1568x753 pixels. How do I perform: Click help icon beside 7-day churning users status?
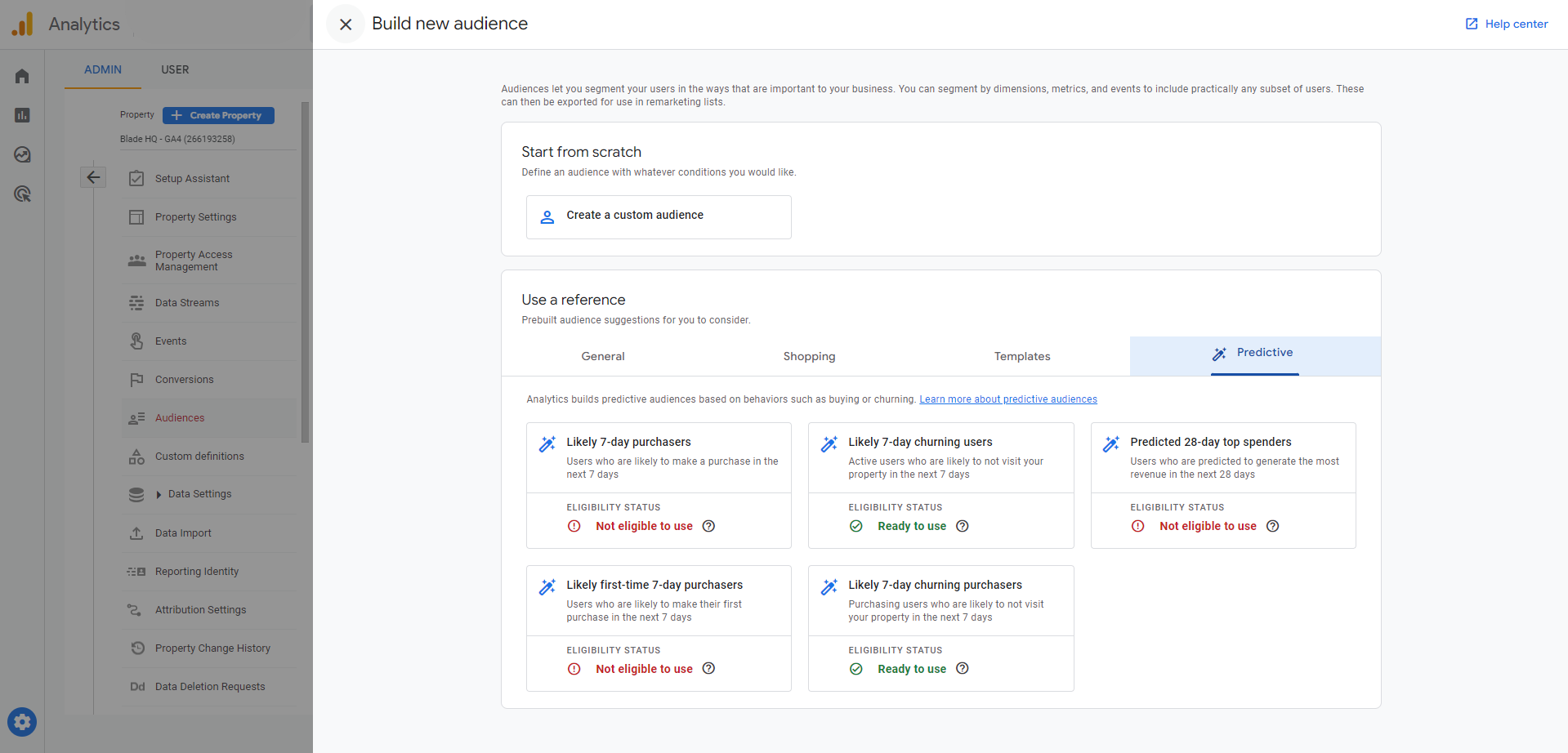pos(963,526)
